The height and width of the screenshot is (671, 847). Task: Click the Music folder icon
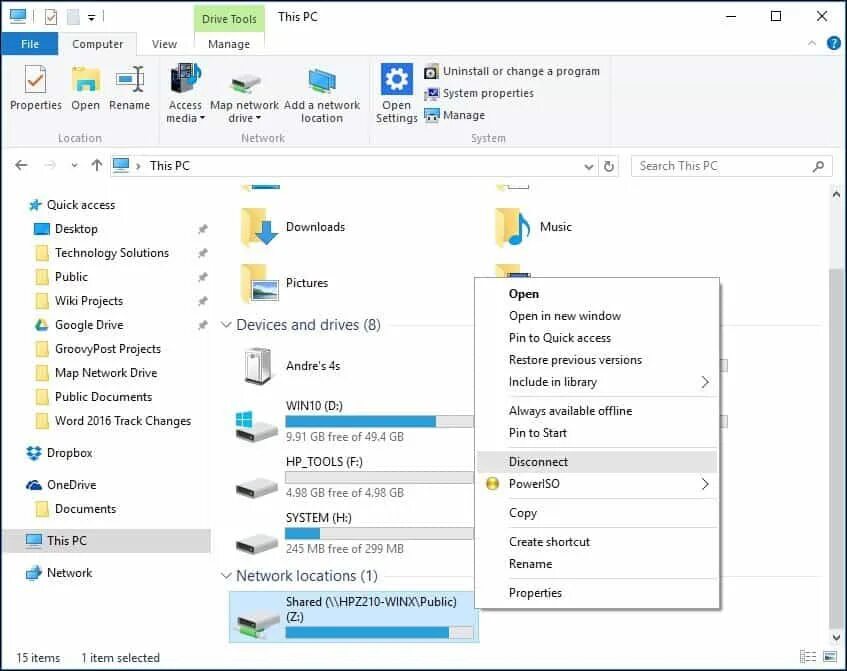pyautogui.click(x=513, y=227)
